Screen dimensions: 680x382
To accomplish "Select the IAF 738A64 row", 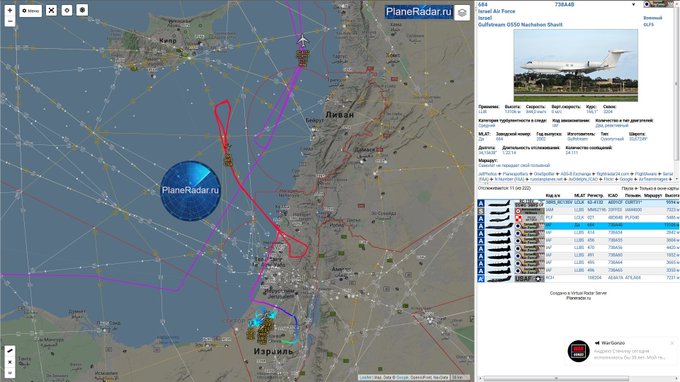I will [578, 263].
